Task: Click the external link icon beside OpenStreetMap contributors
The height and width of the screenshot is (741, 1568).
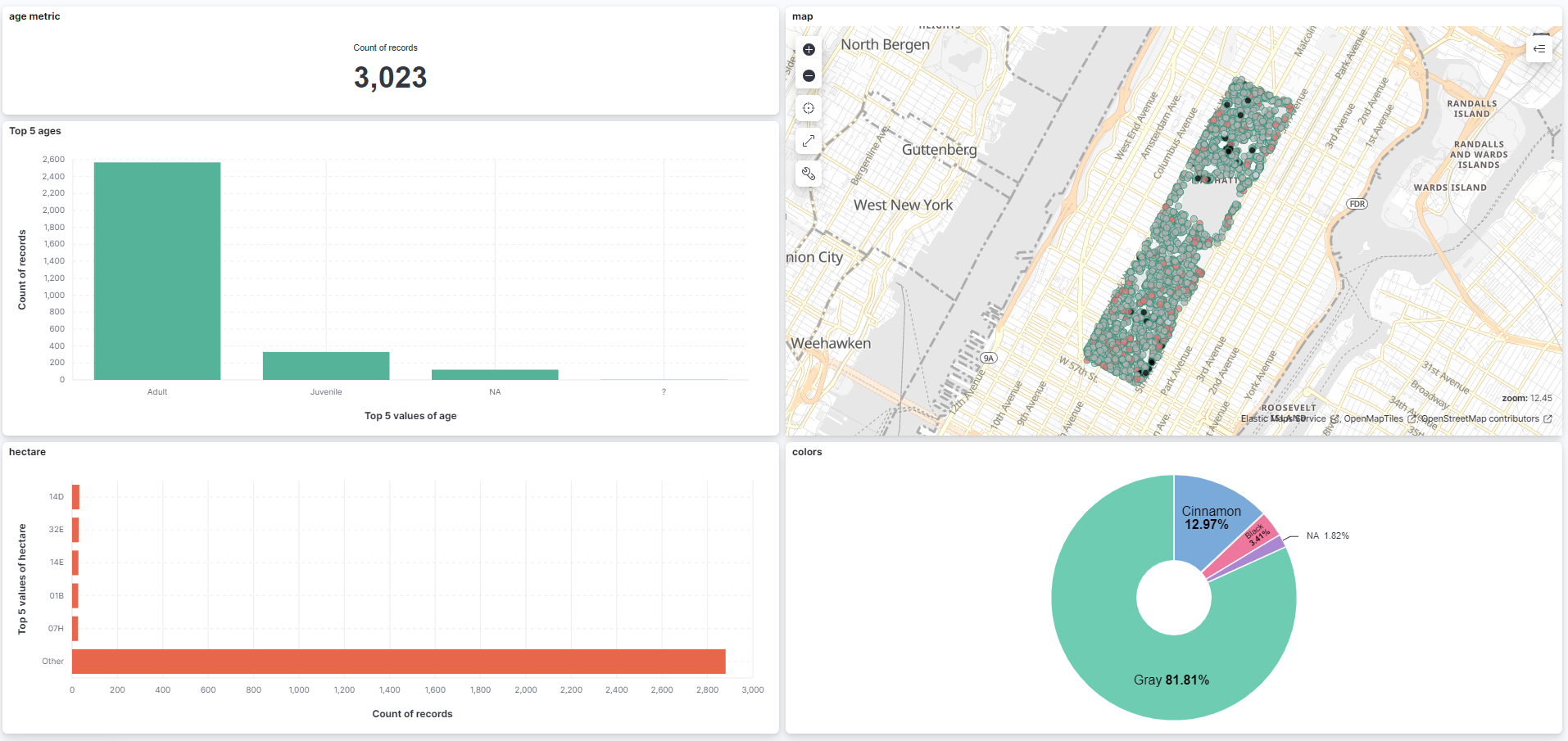Action: pyautogui.click(x=1548, y=418)
